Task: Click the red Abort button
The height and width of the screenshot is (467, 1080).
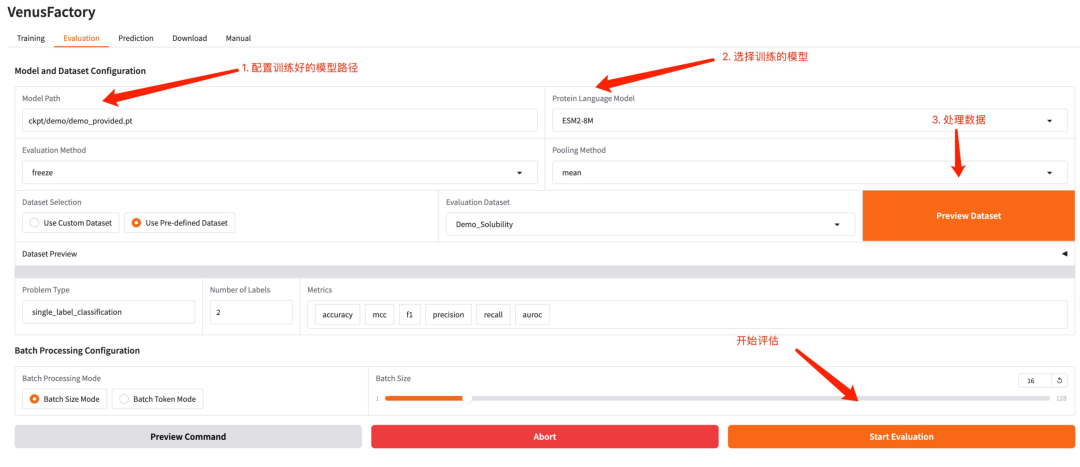Action: point(544,437)
